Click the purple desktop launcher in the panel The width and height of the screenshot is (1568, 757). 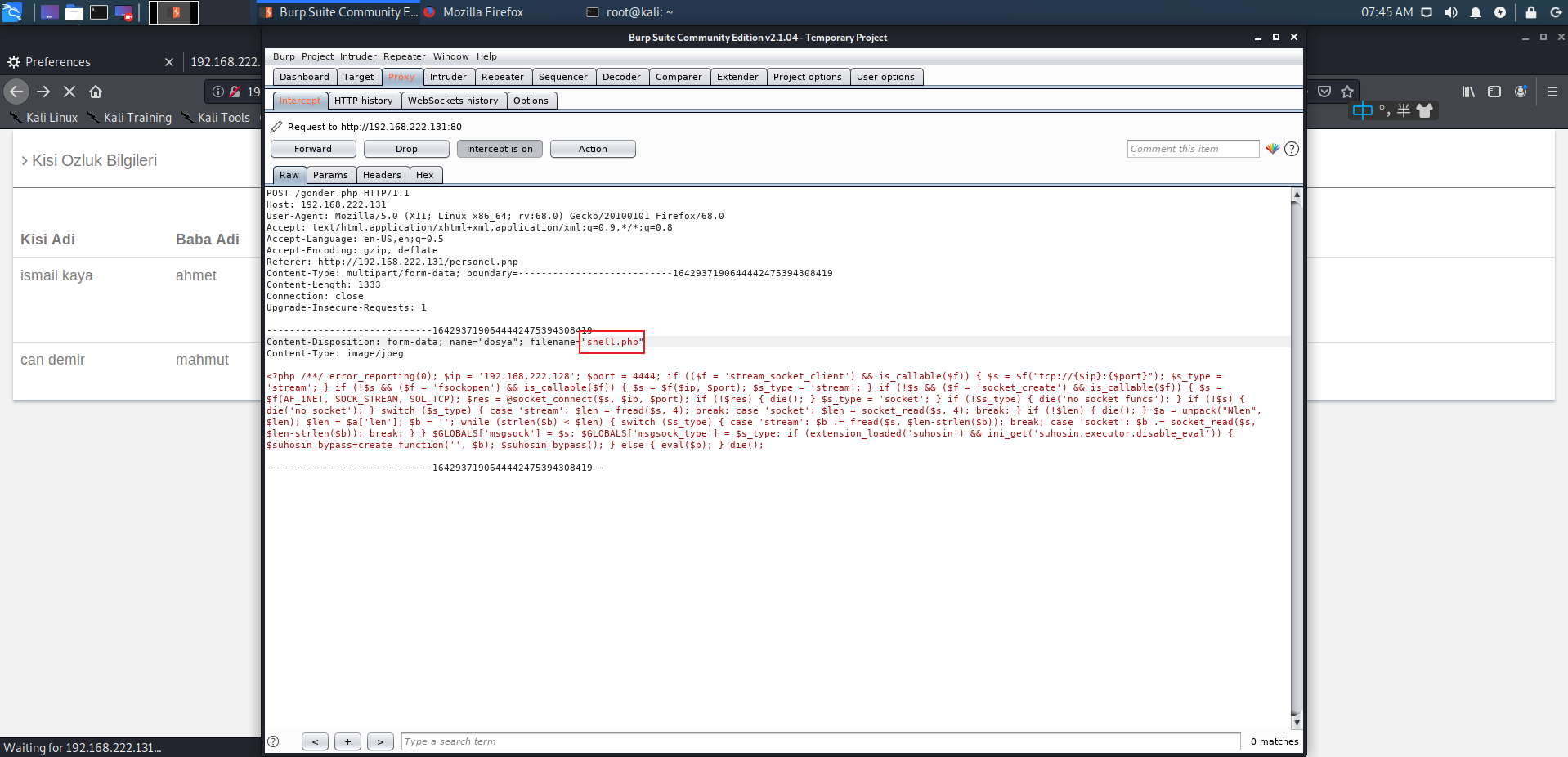(x=50, y=12)
